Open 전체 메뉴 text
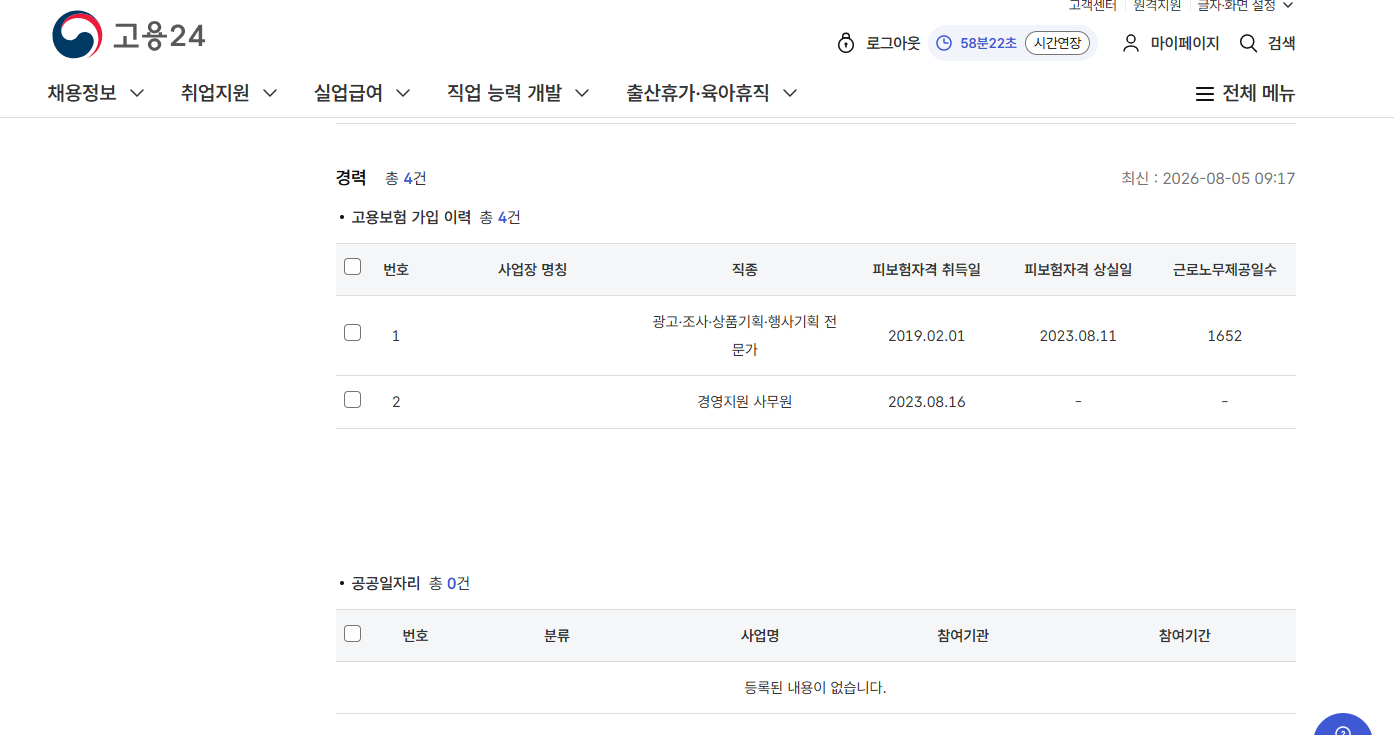Viewport: 1394px width, 735px height. click(x=1258, y=93)
